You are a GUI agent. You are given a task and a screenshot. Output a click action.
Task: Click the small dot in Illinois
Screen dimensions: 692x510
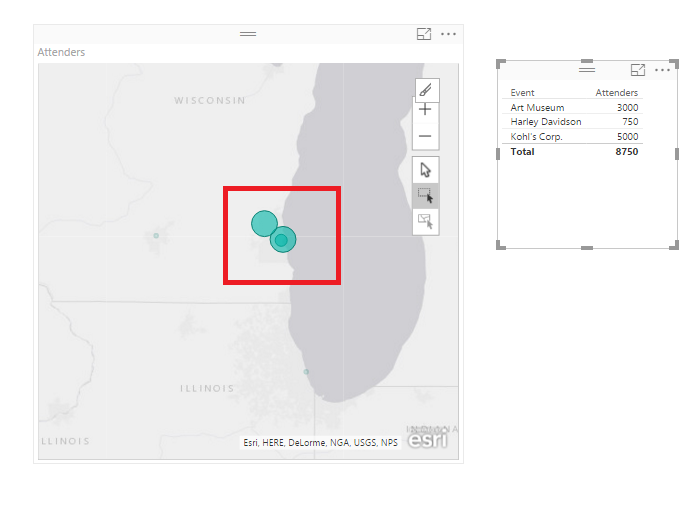click(306, 372)
